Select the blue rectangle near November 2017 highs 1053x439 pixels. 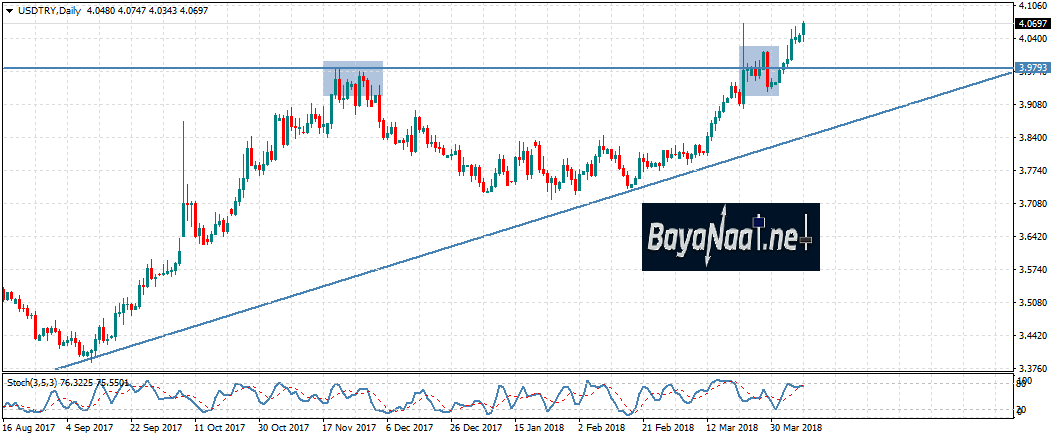point(352,78)
